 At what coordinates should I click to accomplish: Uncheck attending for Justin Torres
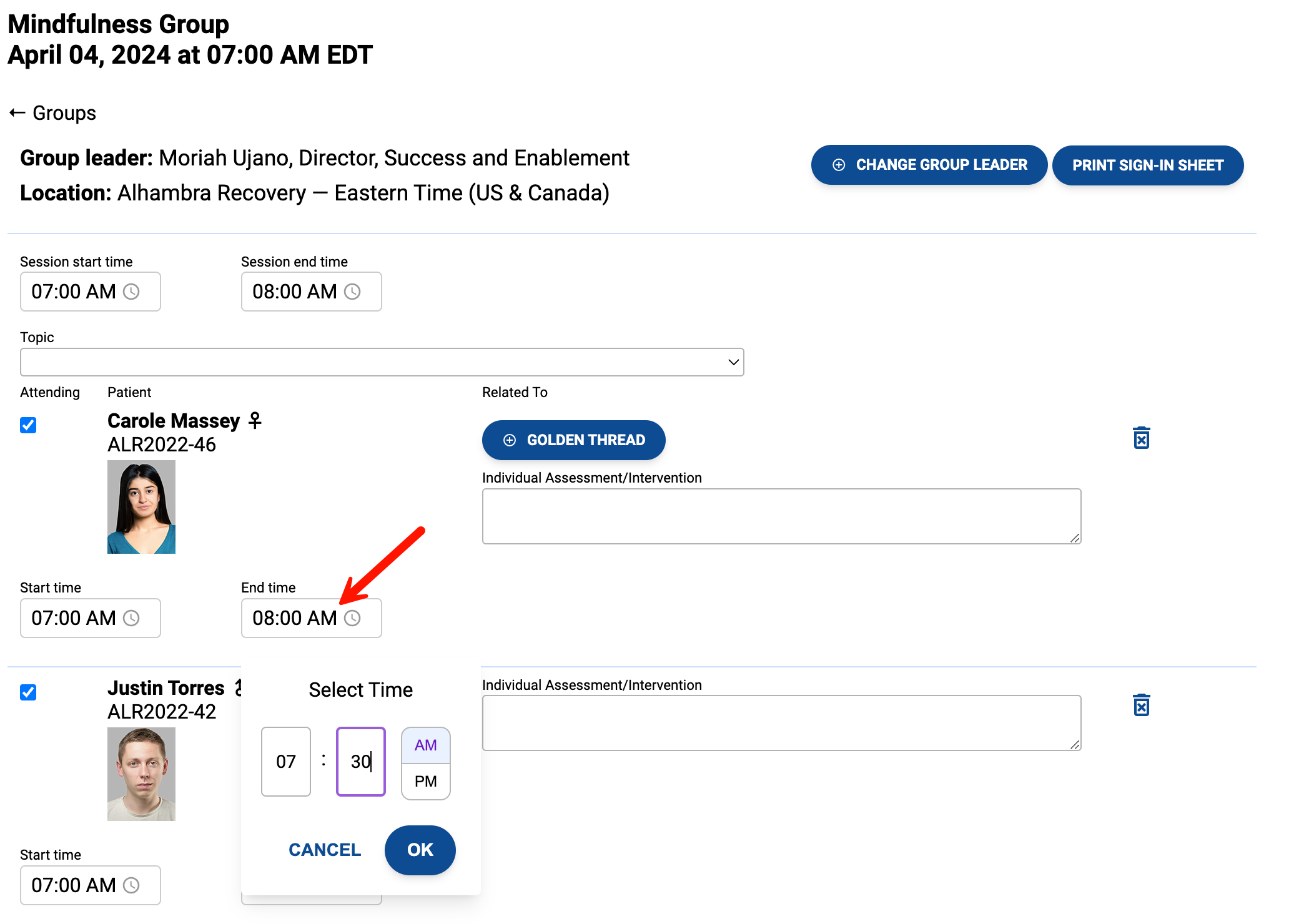(x=28, y=692)
